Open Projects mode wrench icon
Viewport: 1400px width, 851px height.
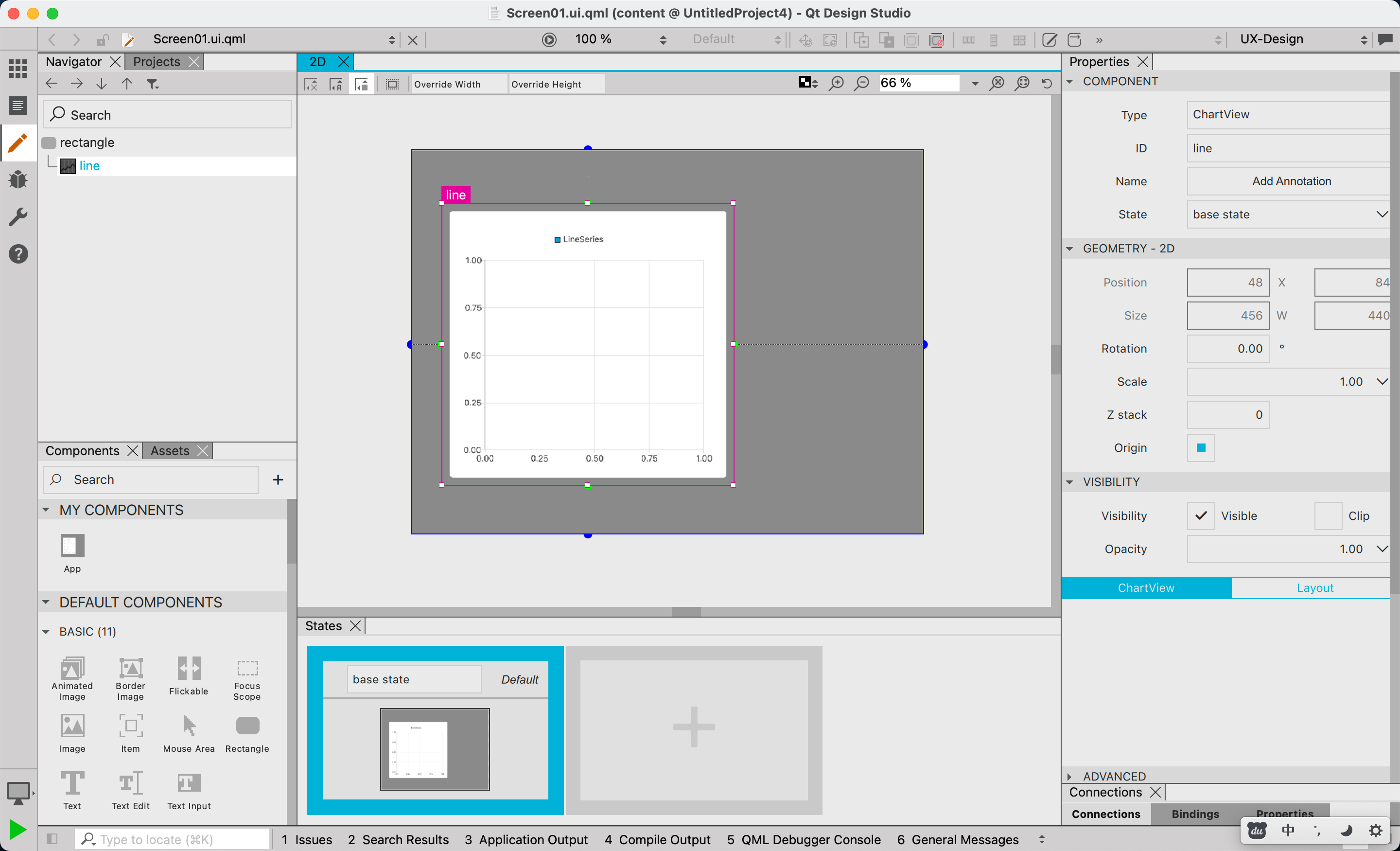pyautogui.click(x=18, y=216)
